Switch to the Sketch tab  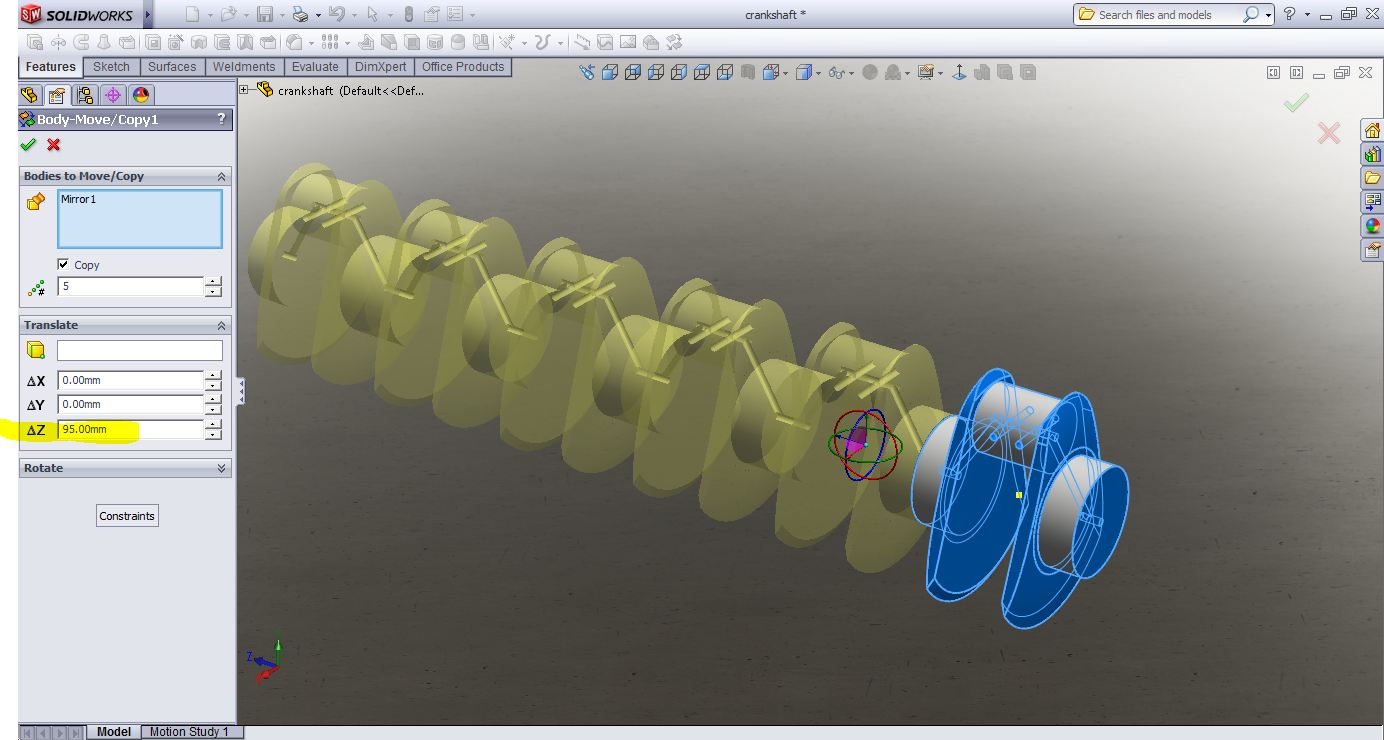[x=111, y=66]
